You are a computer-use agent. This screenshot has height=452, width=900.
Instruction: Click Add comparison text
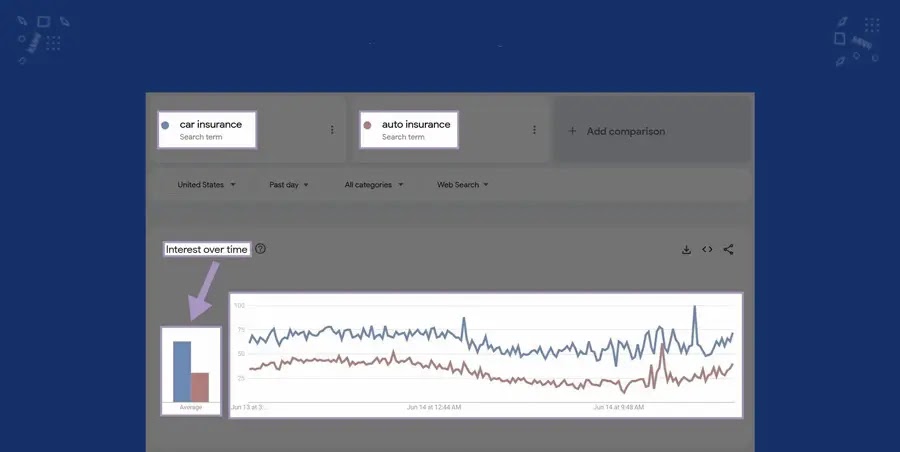click(626, 131)
